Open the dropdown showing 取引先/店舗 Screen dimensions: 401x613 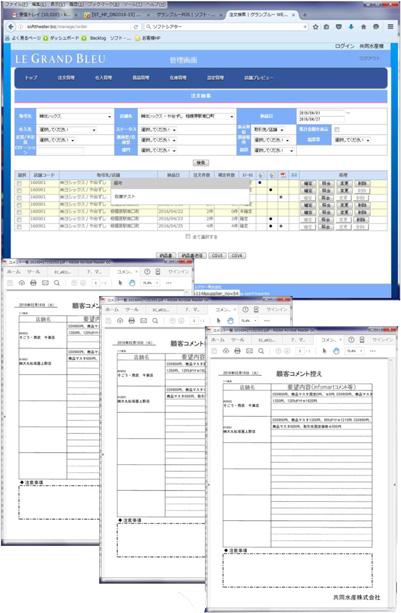(x=269, y=129)
